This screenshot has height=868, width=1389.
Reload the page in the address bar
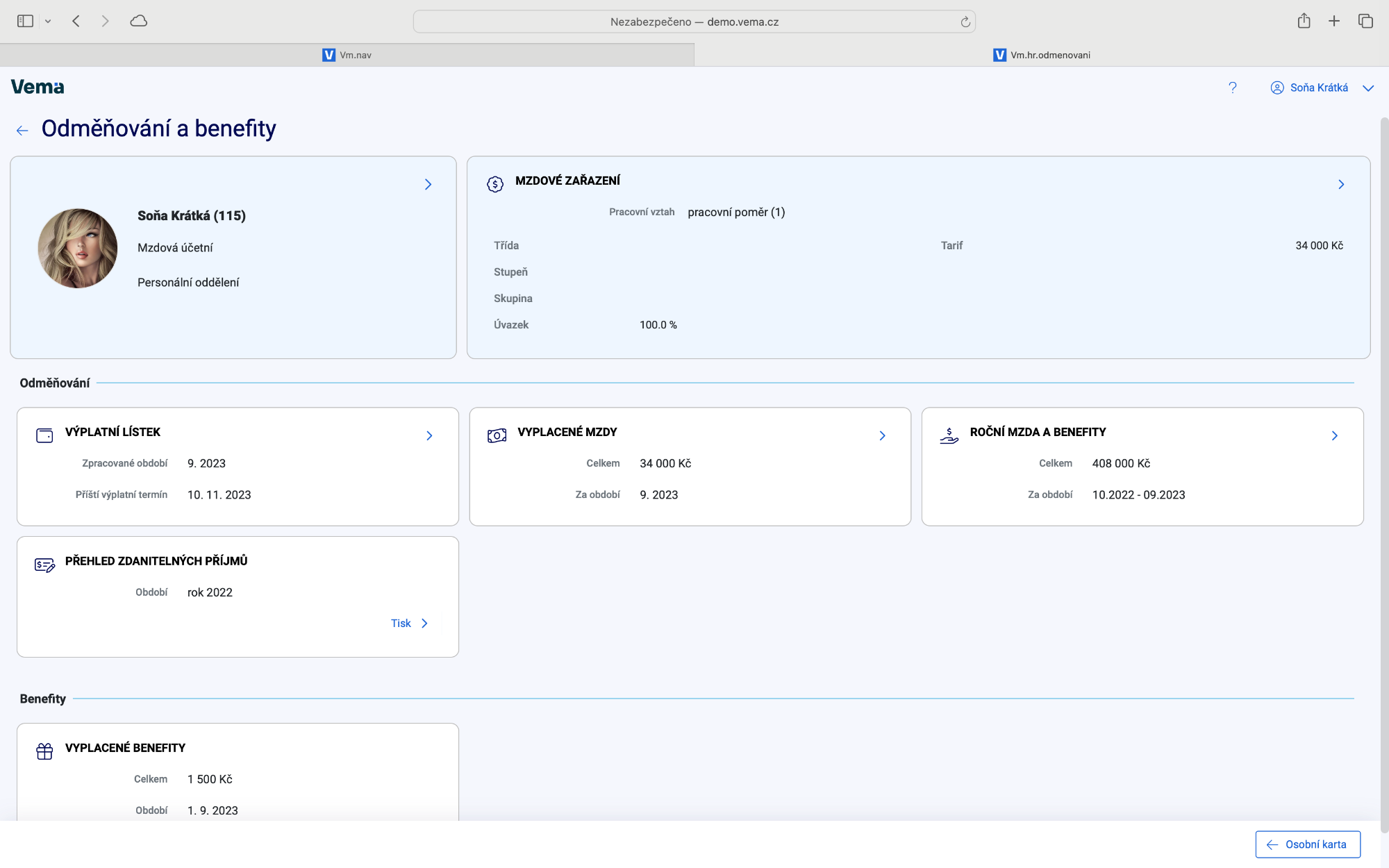[x=965, y=22]
